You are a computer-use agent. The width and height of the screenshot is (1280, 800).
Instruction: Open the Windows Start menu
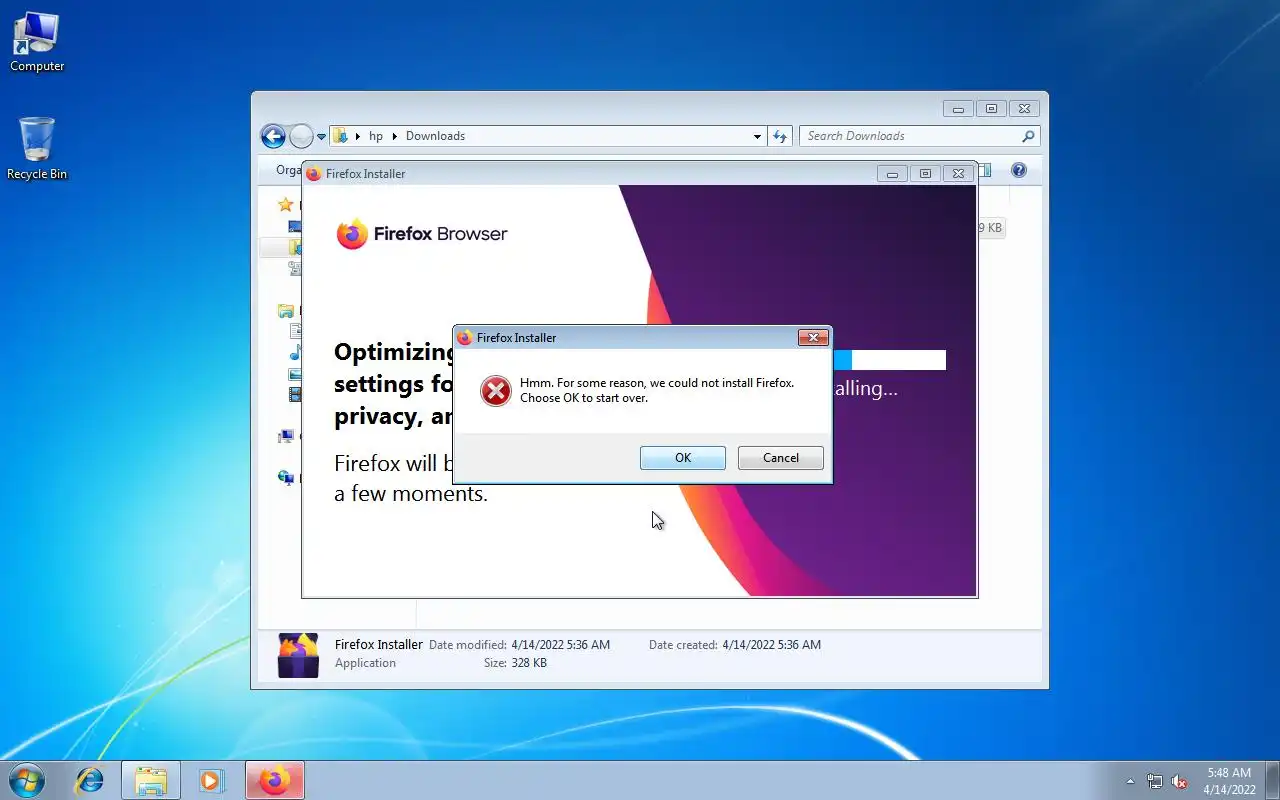click(x=26, y=780)
